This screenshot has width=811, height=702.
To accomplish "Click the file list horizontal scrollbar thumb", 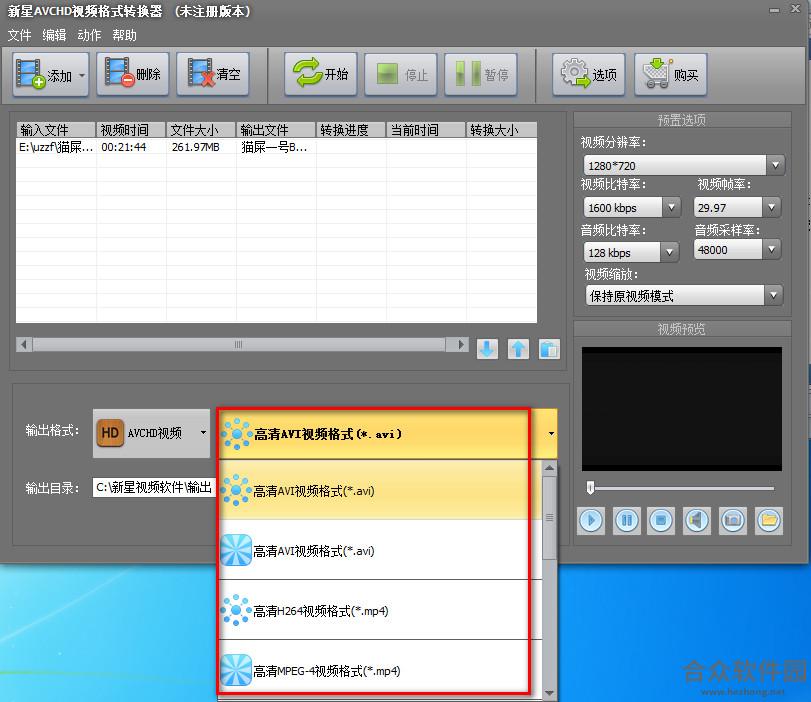I will (238, 345).
